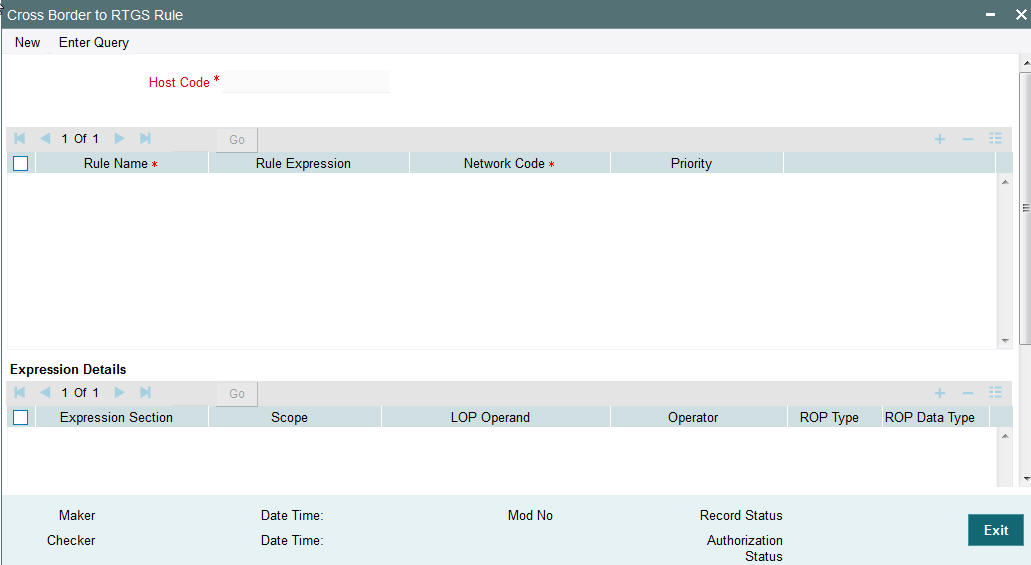1031x565 pixels.
Task: Minimize the Cross Border to RTGS Rule window
Action: 990,14
